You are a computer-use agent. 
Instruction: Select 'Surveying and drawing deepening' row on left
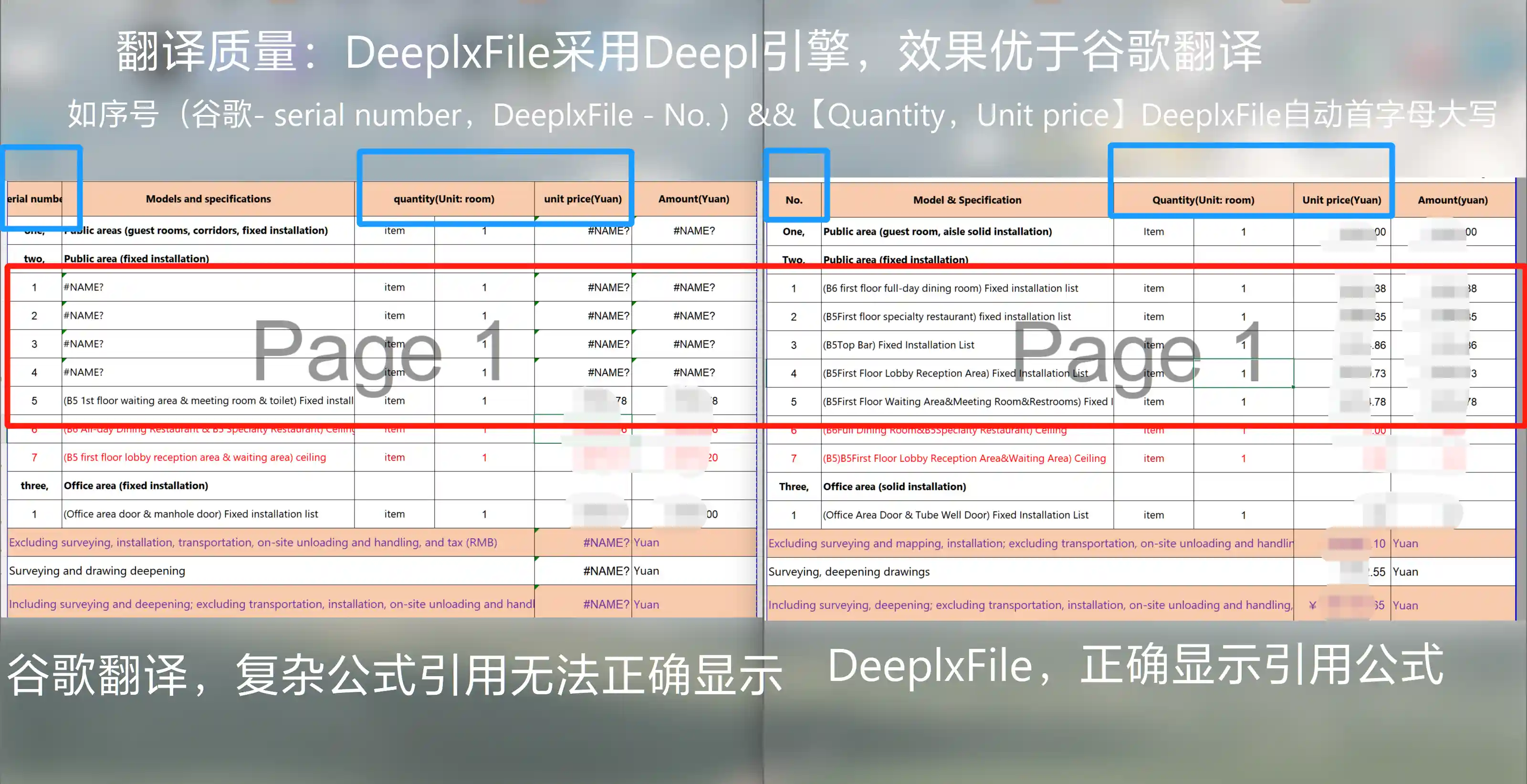(97, 571)
